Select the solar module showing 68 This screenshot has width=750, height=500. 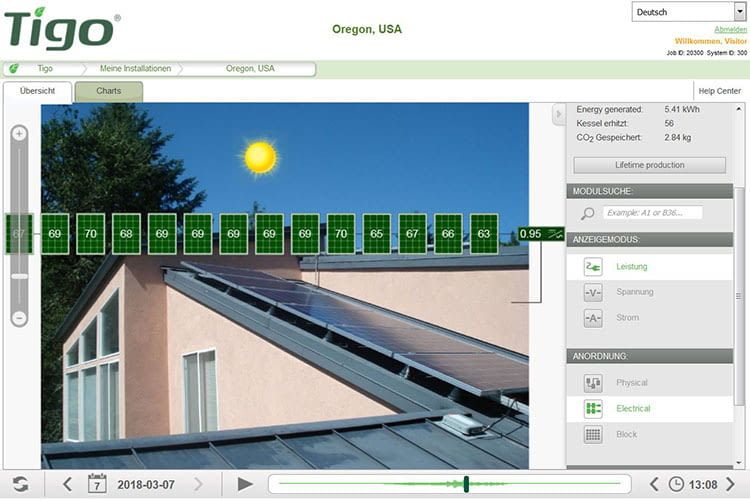tap(126, 234)
